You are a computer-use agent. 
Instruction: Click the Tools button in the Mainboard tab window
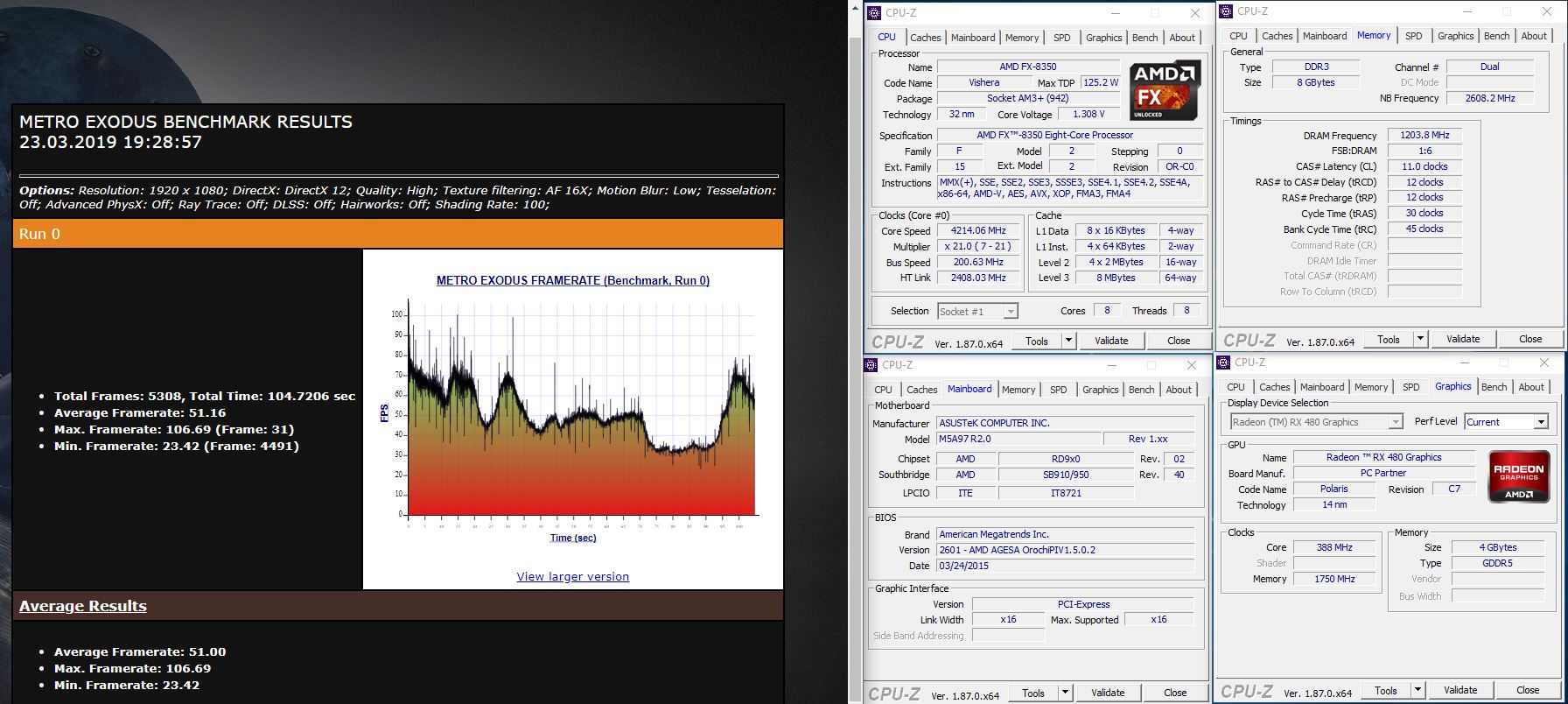1033,693
